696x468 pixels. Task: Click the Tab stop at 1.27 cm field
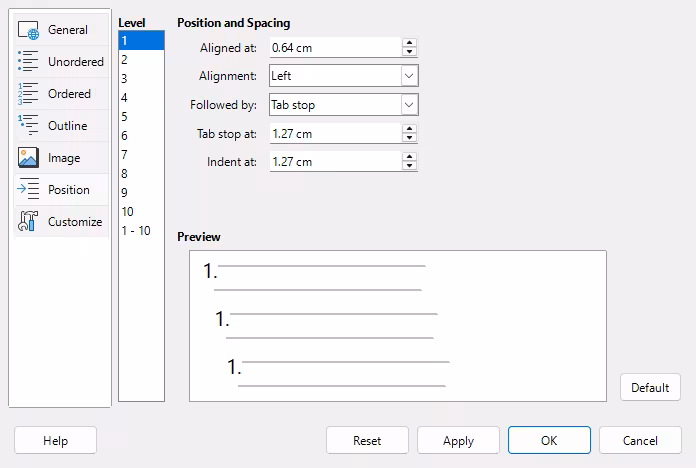(336, 134)
